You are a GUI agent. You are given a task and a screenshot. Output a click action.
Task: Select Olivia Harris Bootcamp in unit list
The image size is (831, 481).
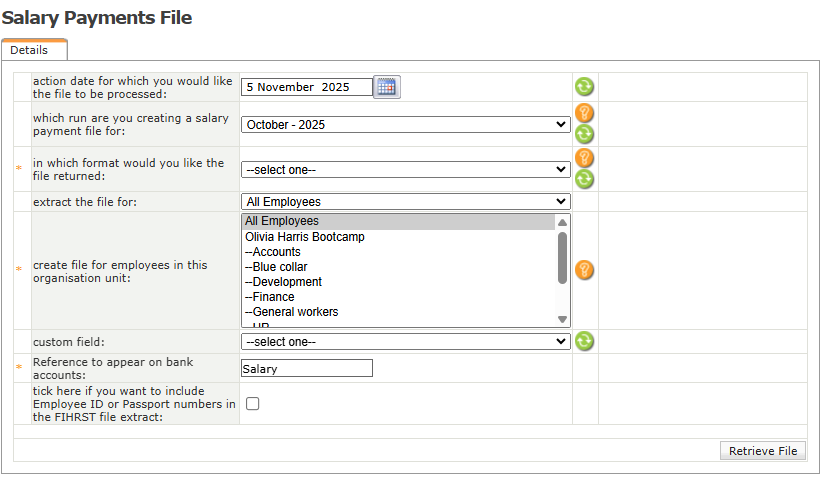point(305,237)
